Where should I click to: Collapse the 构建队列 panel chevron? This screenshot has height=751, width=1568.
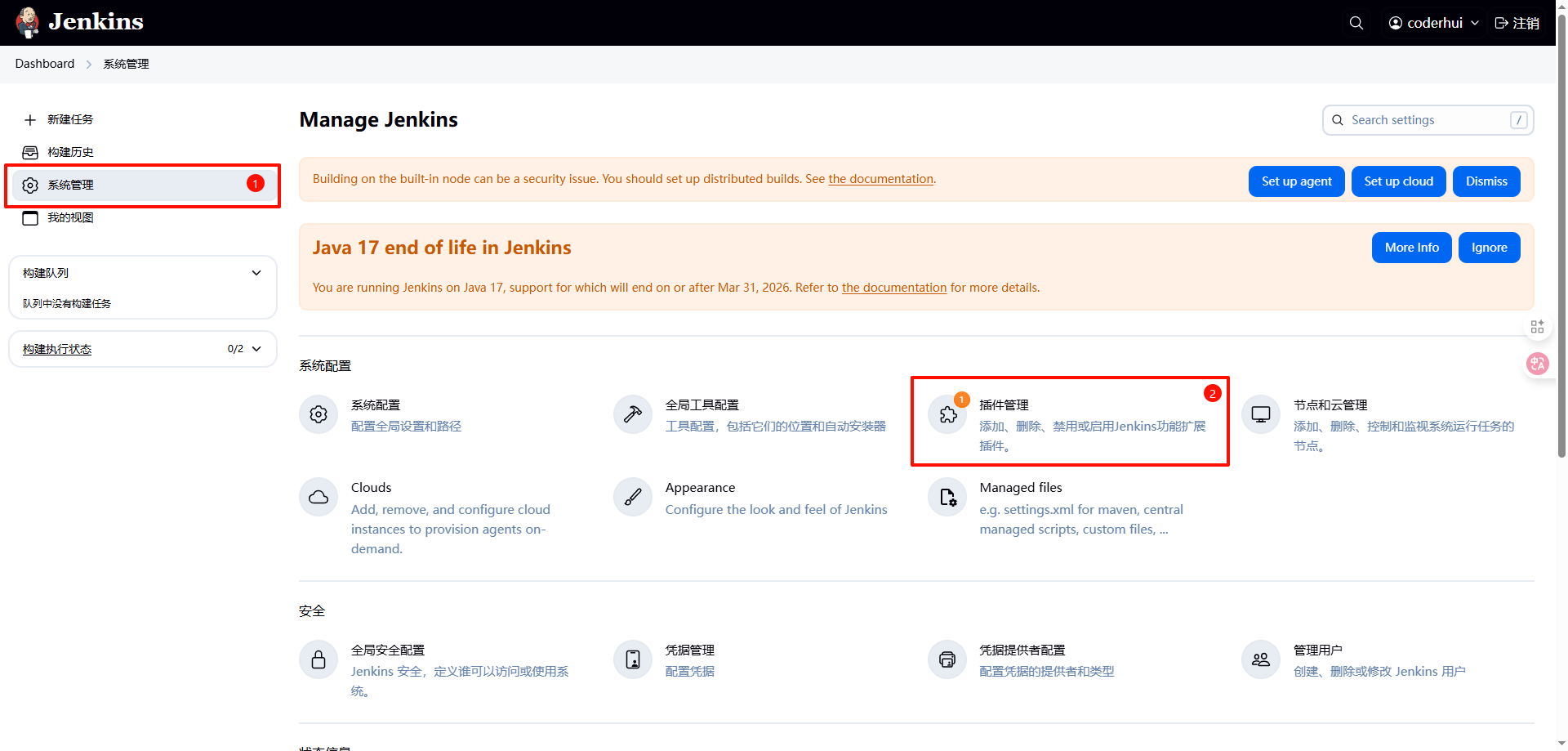pos(256,273)
